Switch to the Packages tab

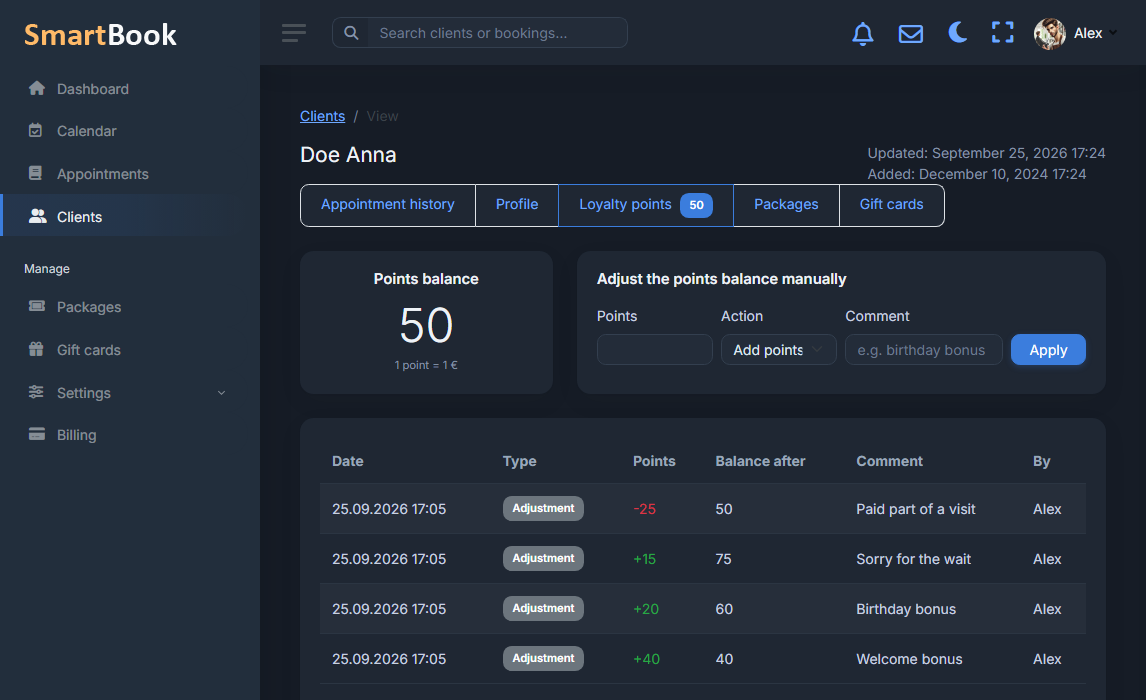pyautogui.click(x=786, y=205)
